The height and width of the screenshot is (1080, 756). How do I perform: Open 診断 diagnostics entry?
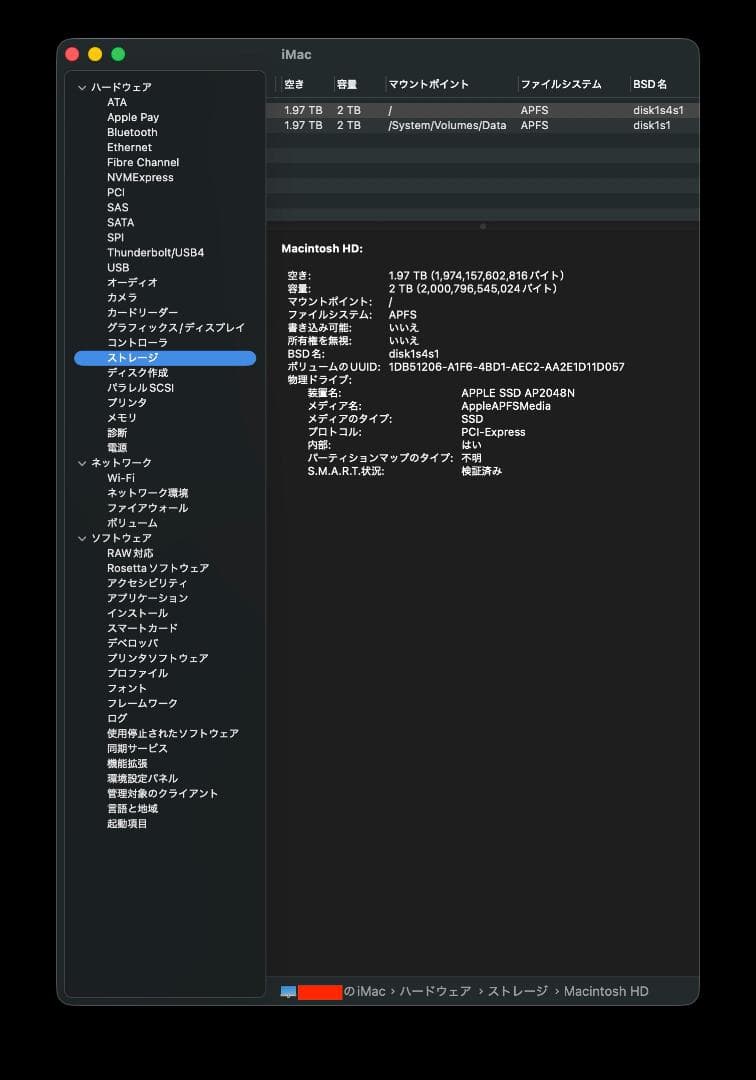117,433
